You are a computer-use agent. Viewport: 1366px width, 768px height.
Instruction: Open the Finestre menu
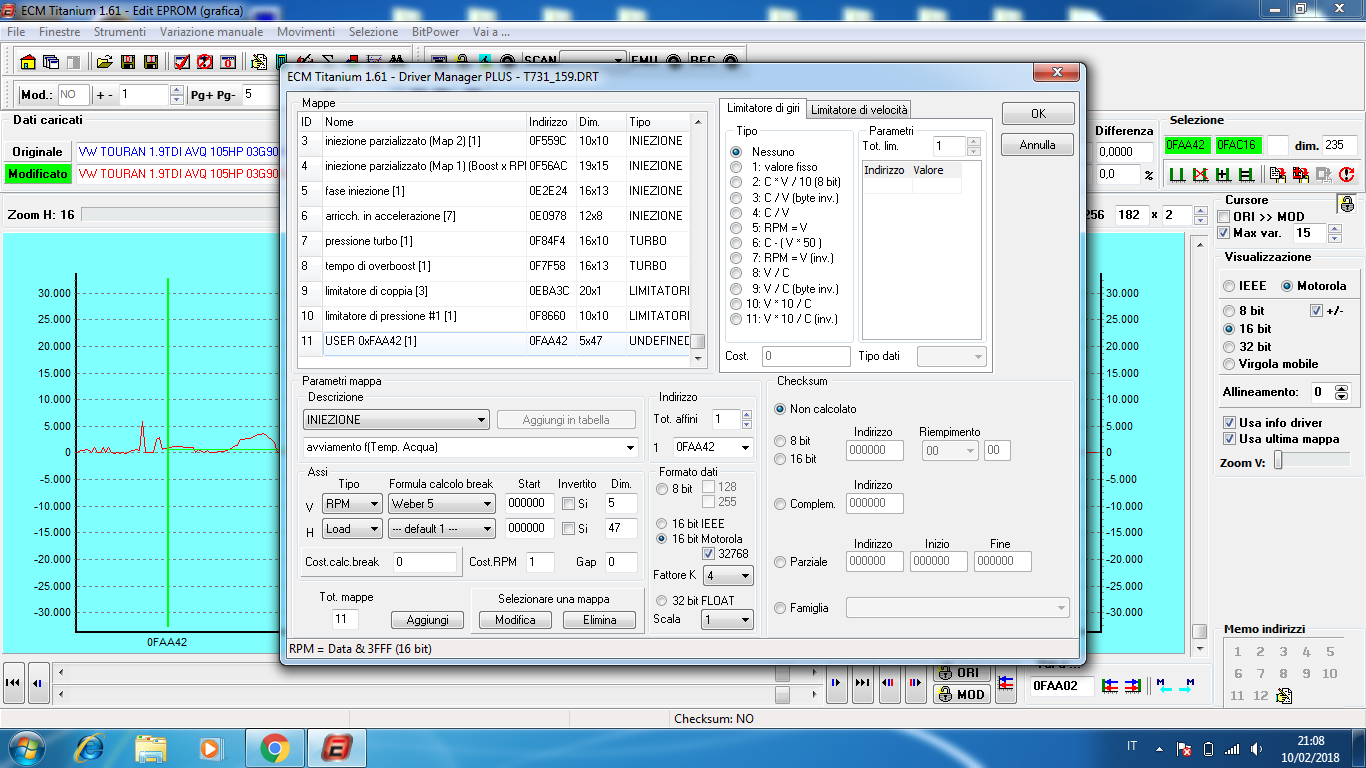coord(59,32)
